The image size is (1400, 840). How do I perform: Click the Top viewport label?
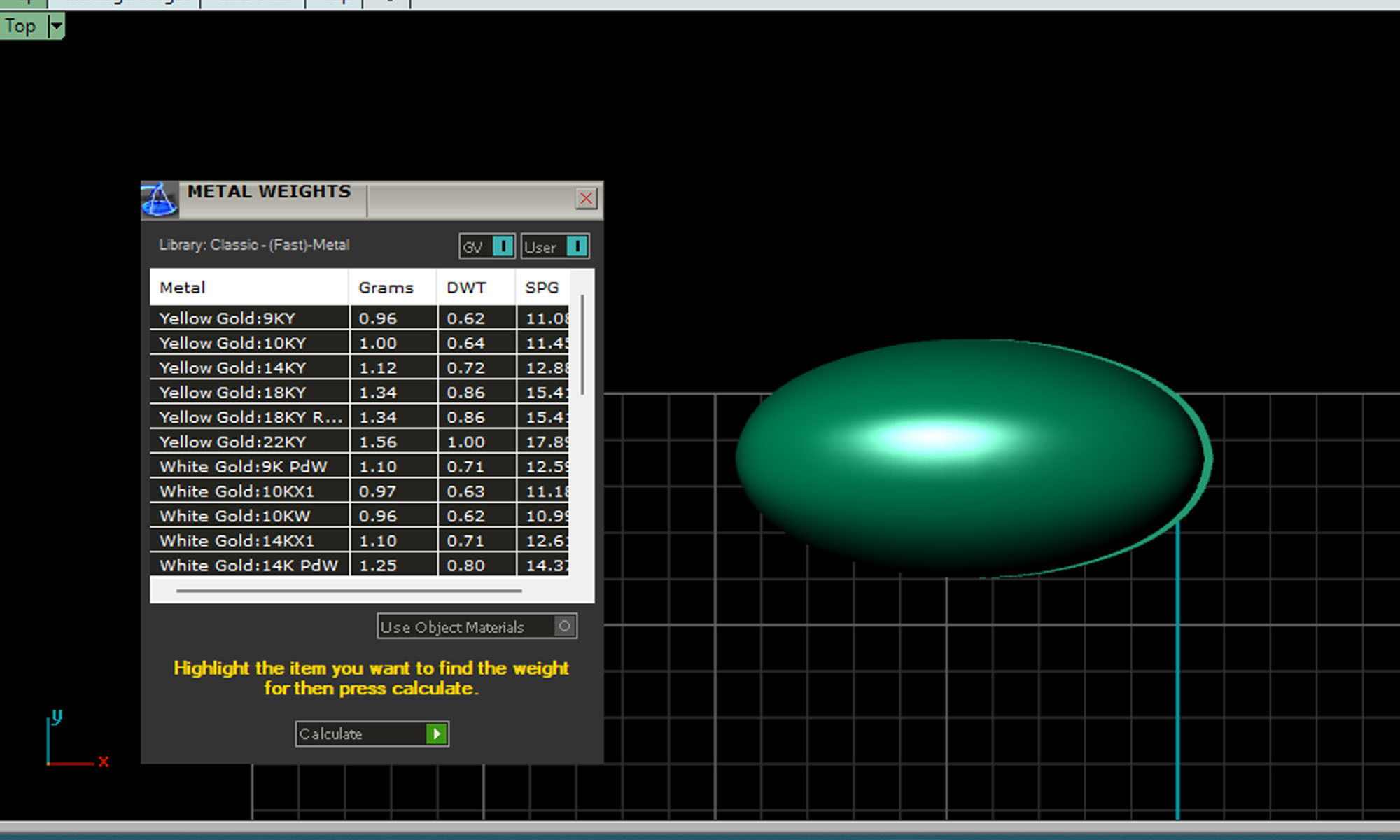point(21,27)
